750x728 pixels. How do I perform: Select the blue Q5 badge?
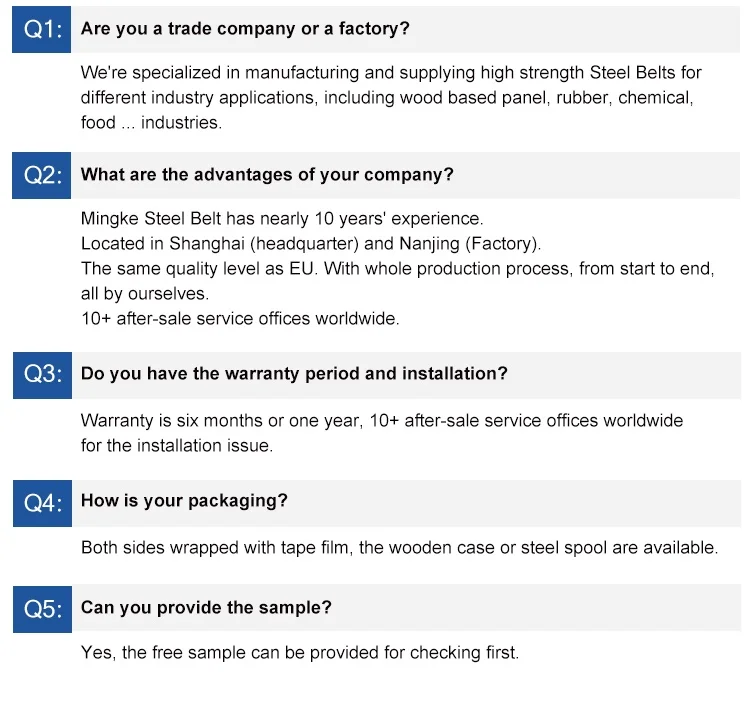43,608
